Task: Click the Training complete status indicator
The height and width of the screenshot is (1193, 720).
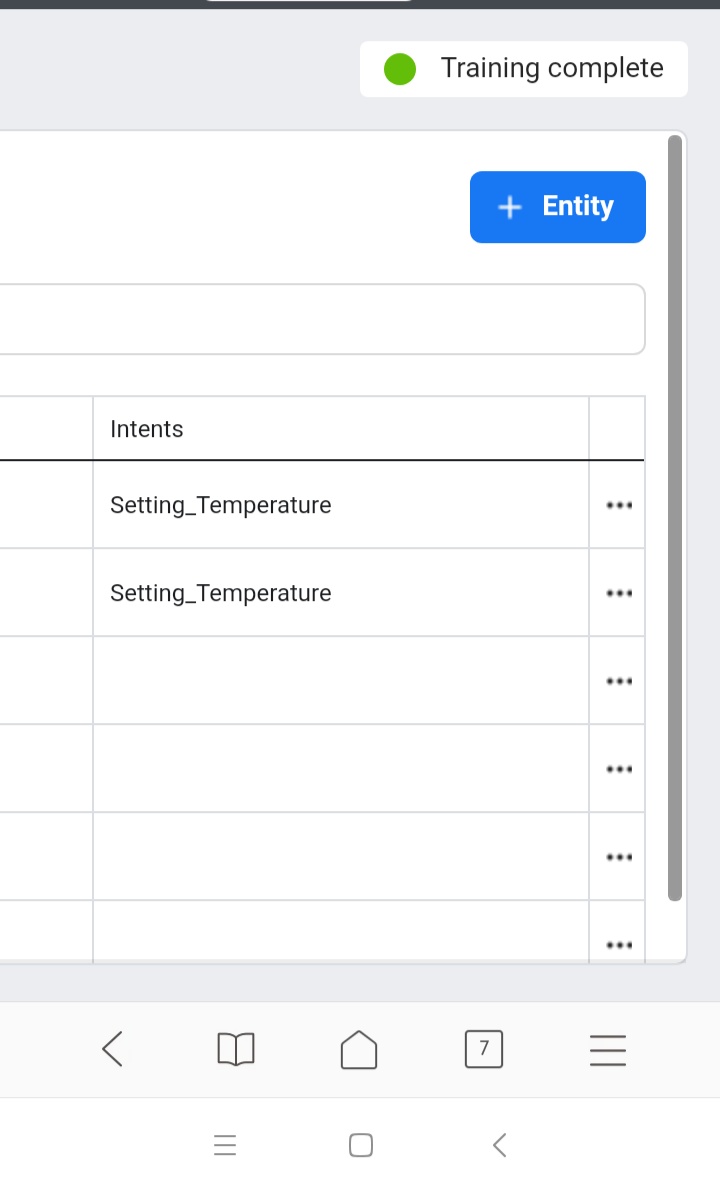Action: pos(523,69)
